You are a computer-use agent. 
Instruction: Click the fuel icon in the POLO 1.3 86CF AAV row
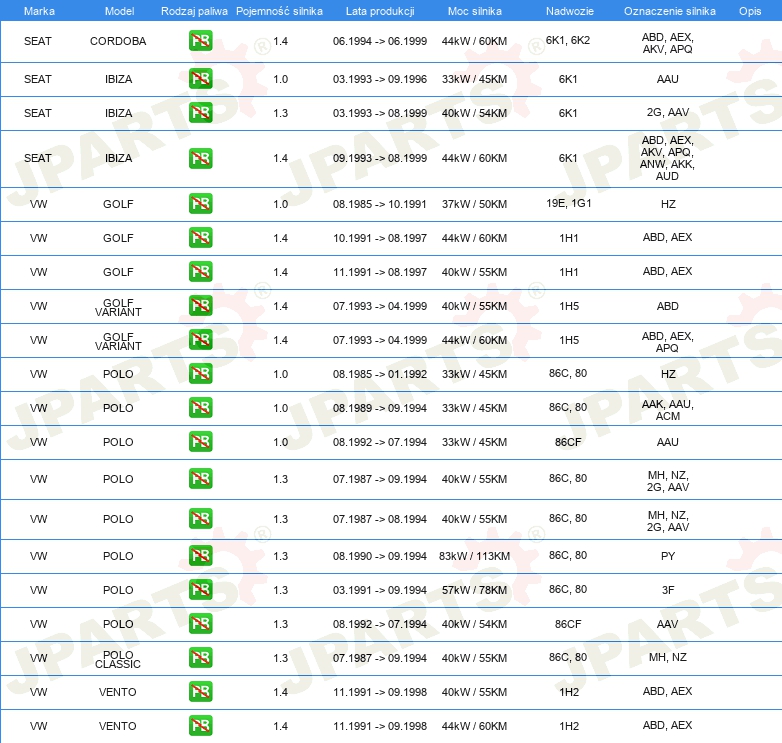(200, 624)
